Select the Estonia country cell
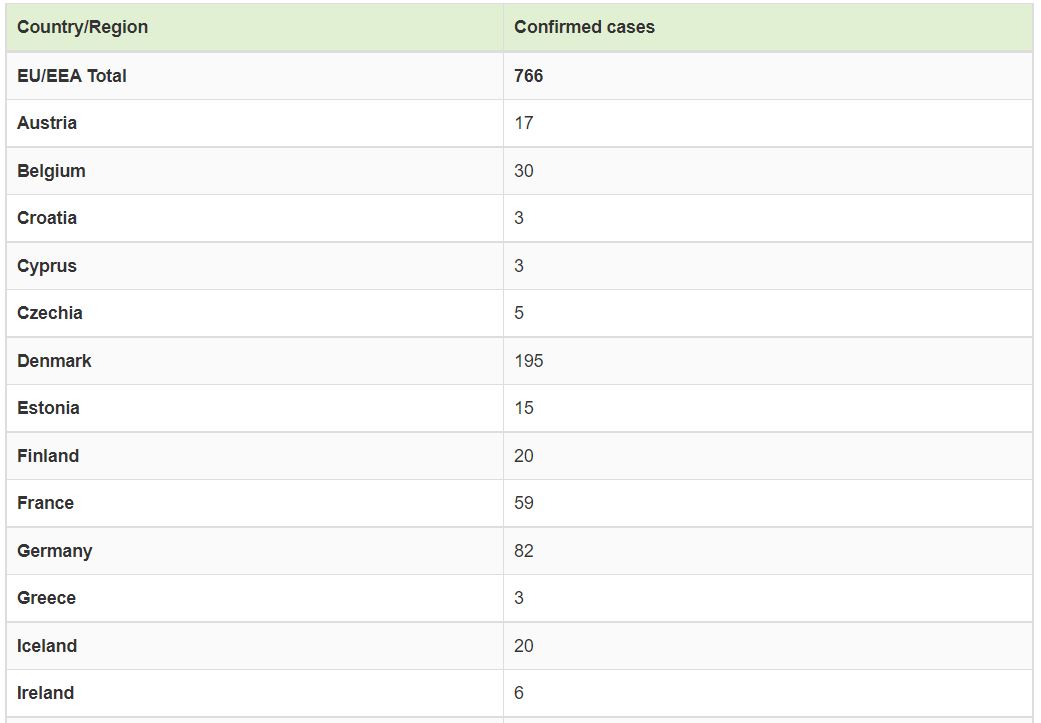1041x723 pixels. tap(48, 408)
